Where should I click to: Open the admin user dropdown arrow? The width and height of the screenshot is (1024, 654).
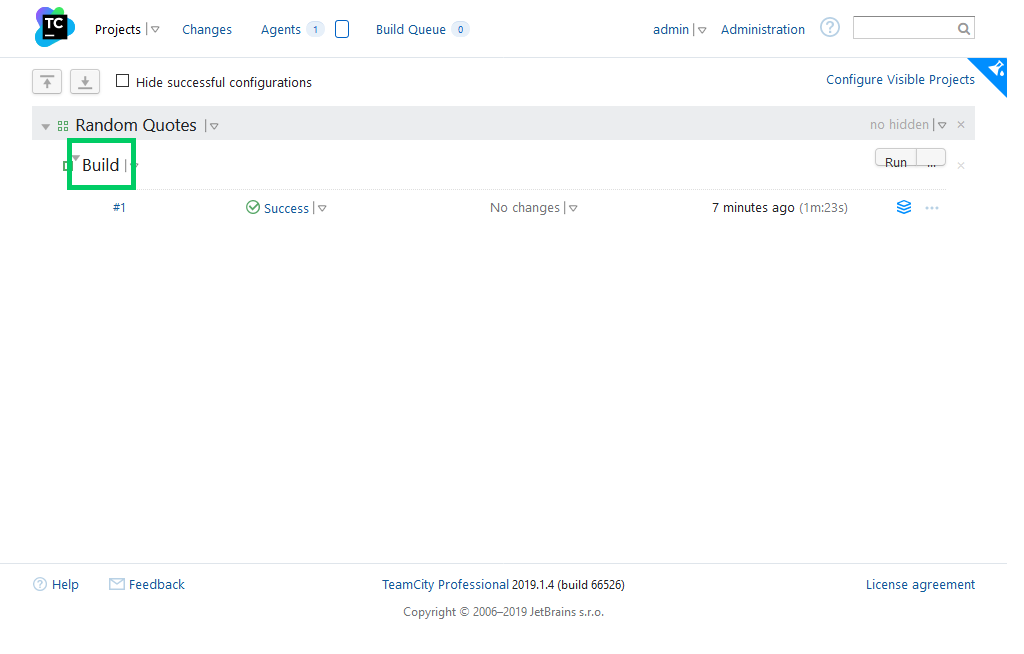[x=702, y=30]
